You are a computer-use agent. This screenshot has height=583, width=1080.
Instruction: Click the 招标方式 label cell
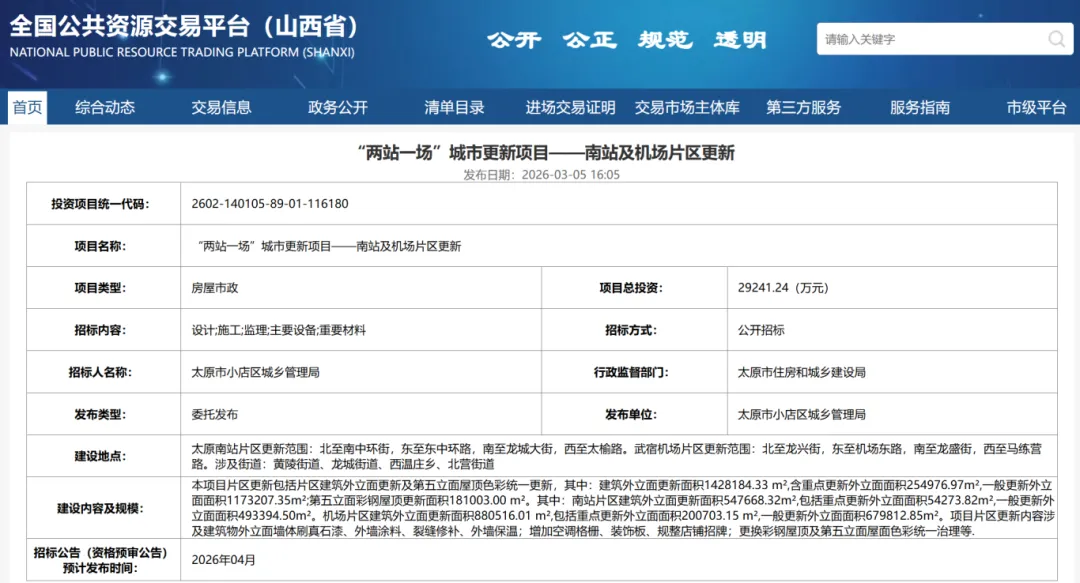[634, 330]
